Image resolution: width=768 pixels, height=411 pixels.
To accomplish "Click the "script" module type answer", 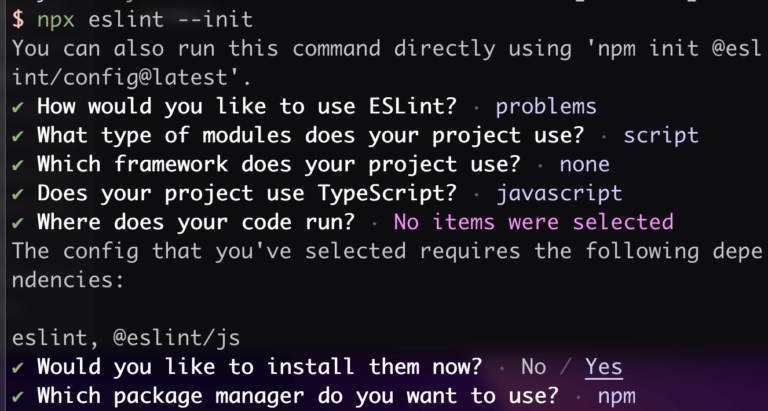I will 661,135.
